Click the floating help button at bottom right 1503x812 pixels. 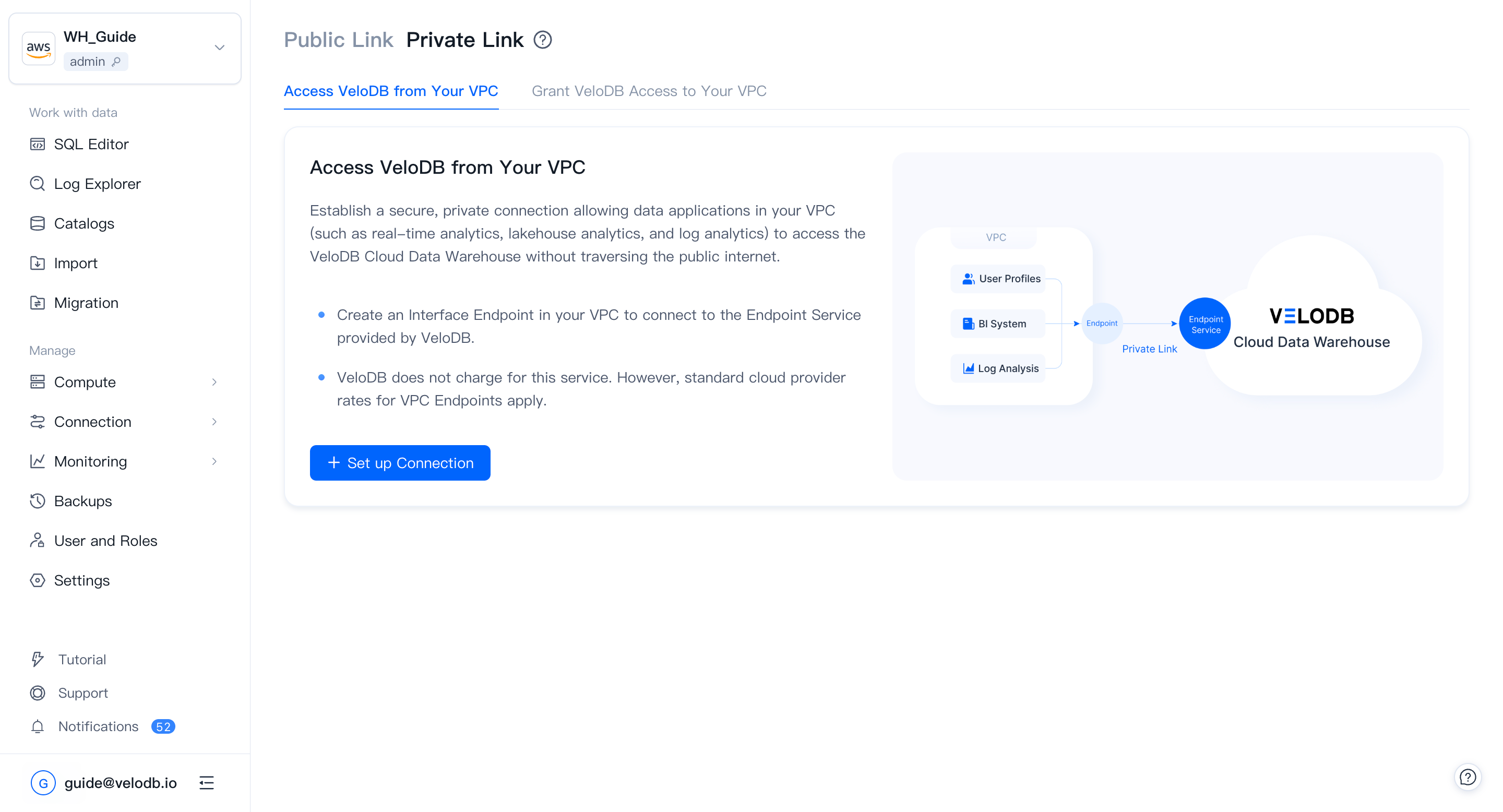[x=1467, y=777]
